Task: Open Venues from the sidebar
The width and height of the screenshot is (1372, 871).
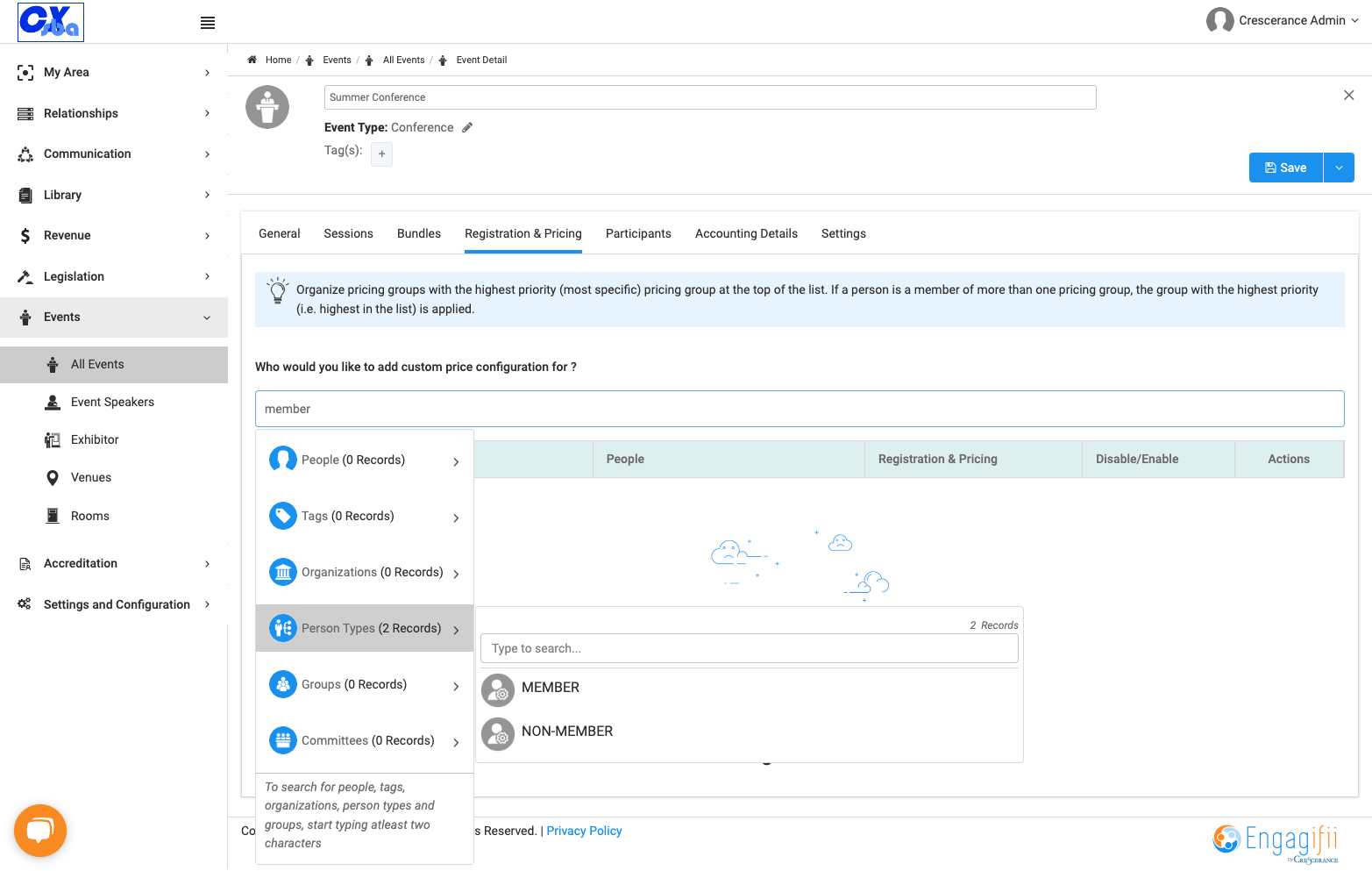Action: point(91,477)
